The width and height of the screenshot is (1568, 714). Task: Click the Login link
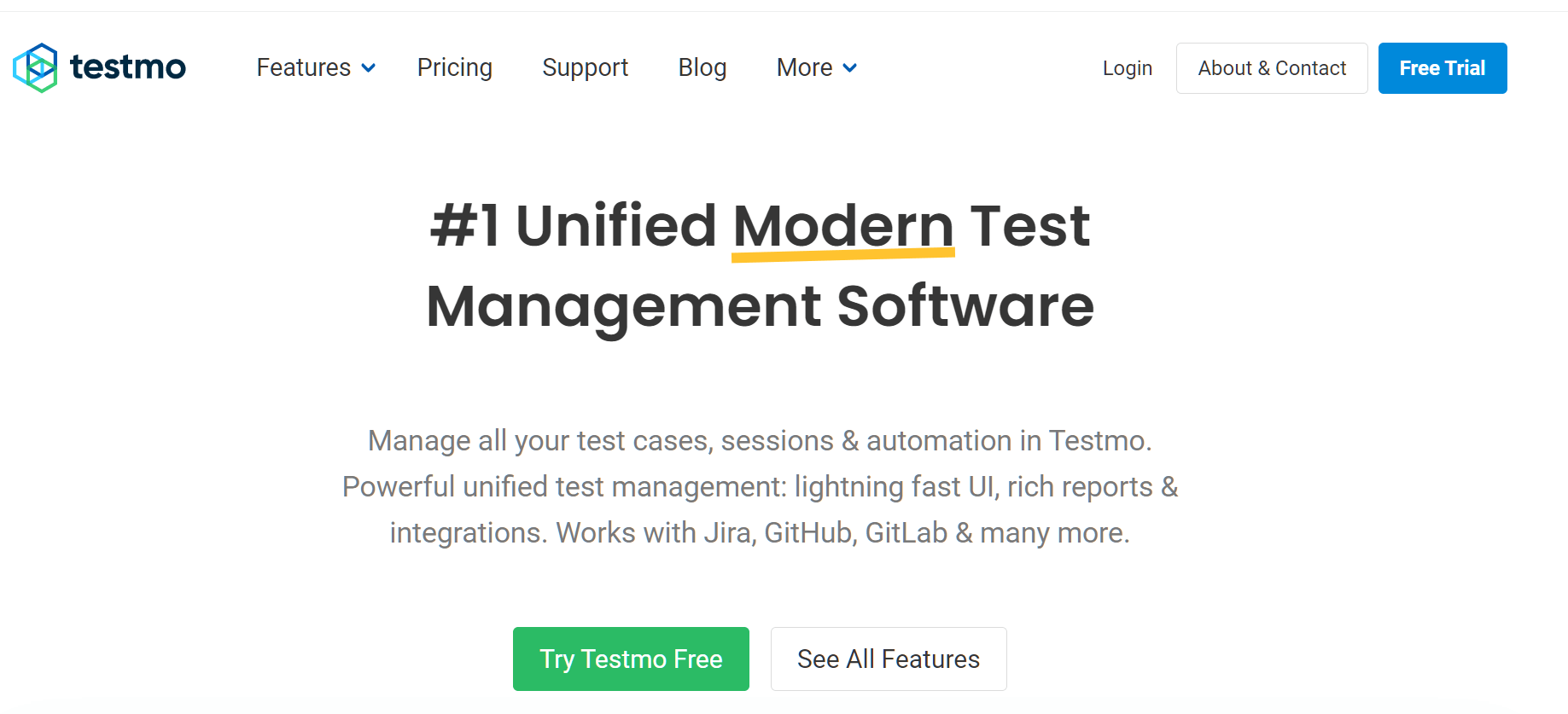click(x=1127, y=68)
